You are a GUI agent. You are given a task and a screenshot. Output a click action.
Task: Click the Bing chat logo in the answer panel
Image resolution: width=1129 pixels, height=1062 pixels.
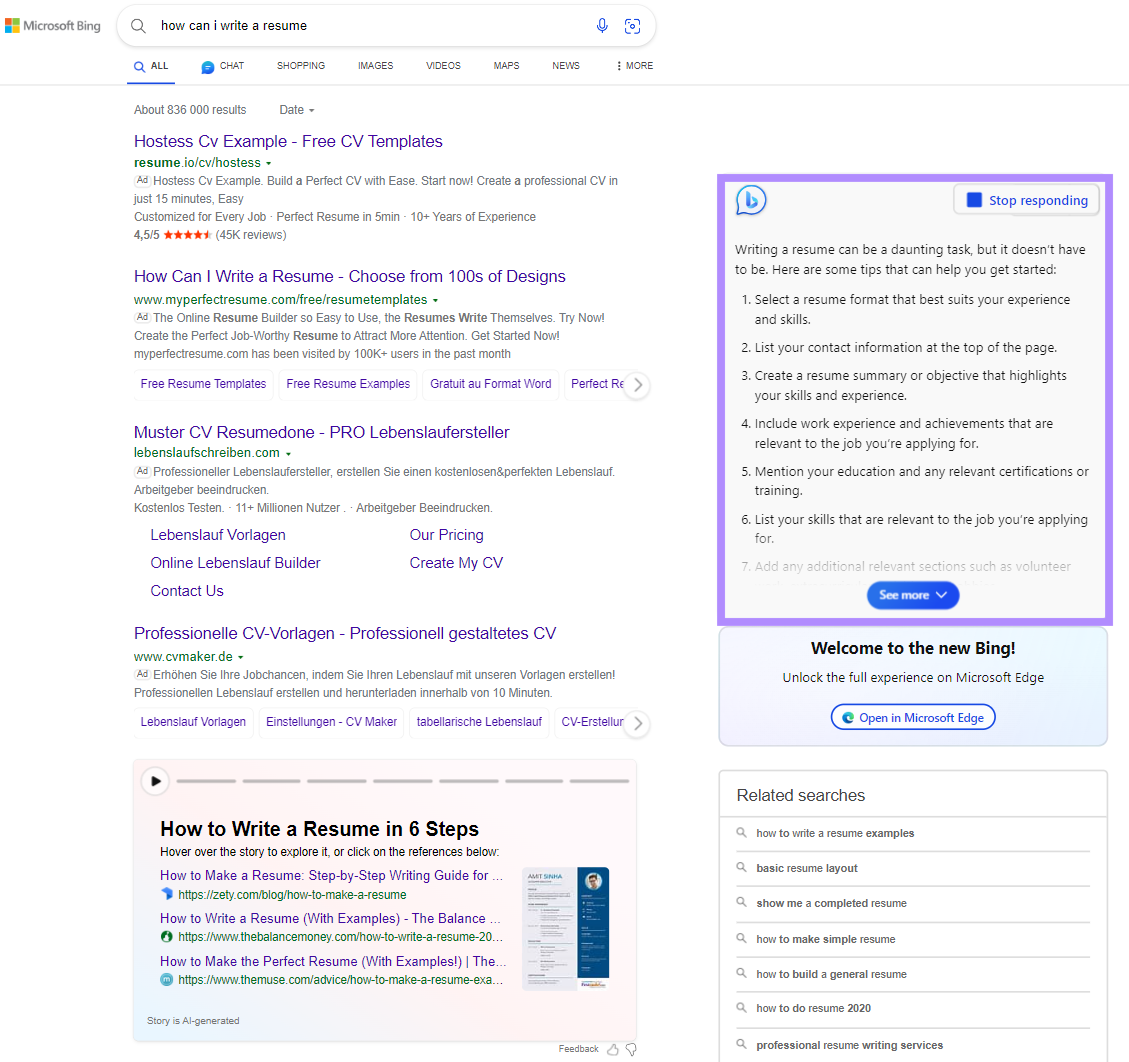(751, 200)
